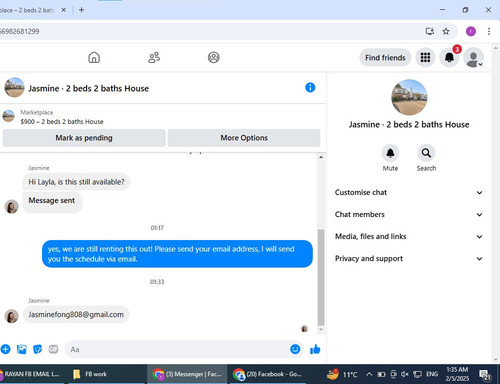
Task: Open the Friends icon in top navigation
Action: pos(154,57)
